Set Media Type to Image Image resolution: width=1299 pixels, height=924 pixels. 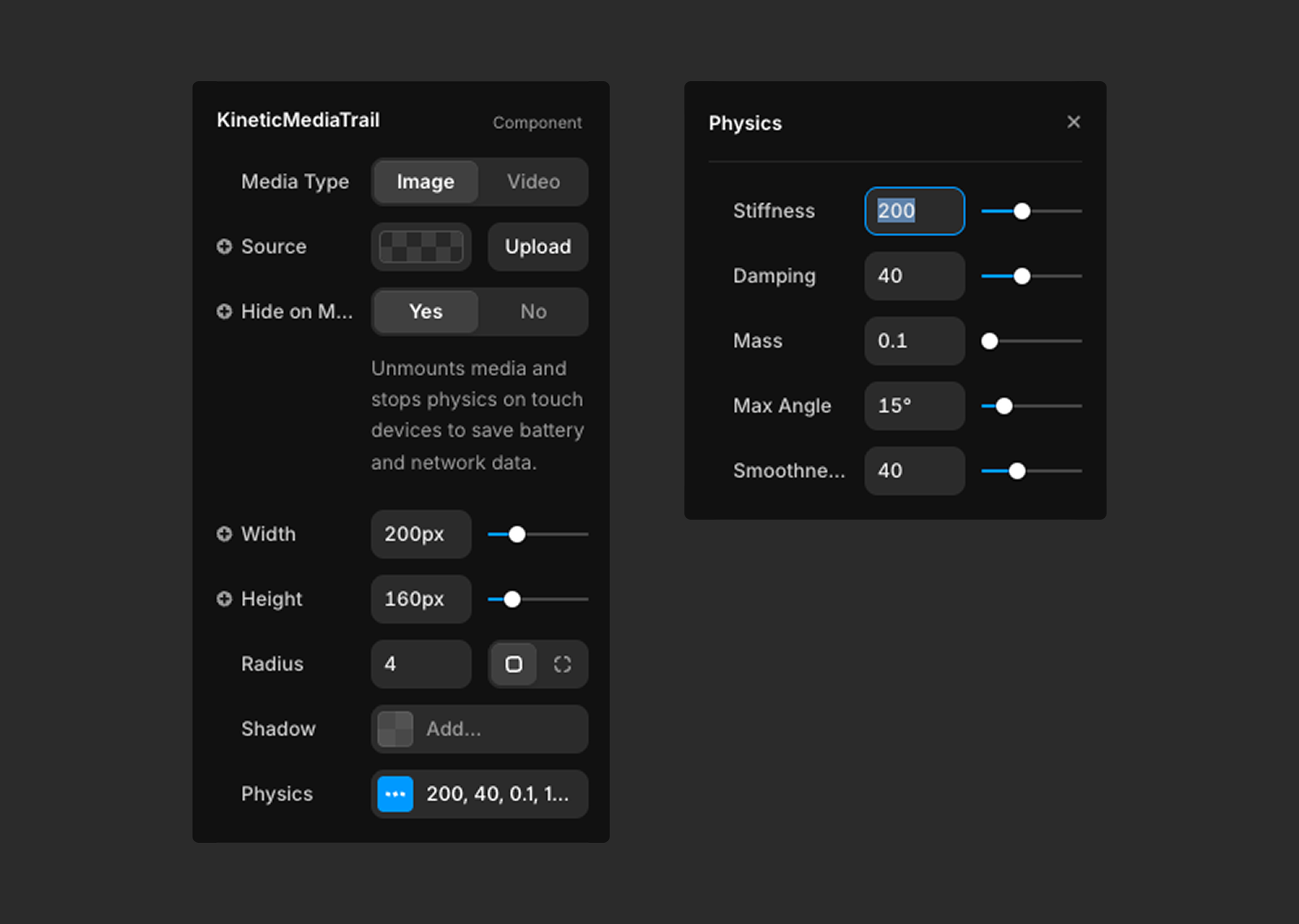pyautogui.click(x=425, y=182)
